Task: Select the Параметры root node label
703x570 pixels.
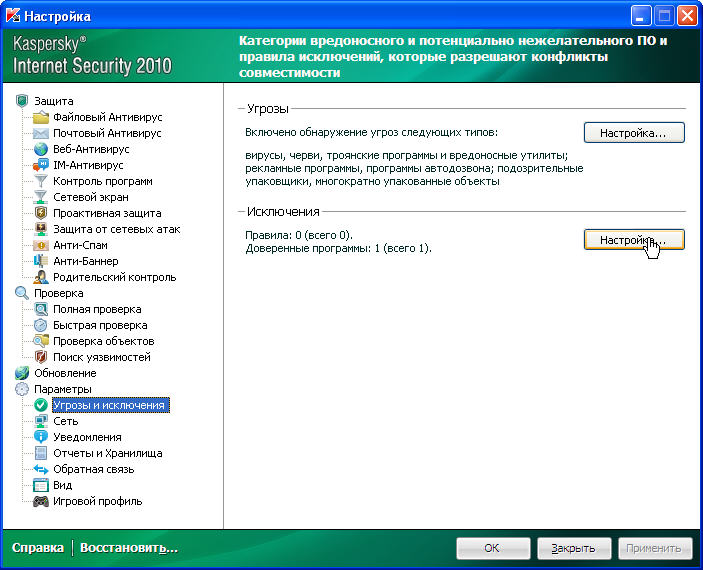Action: (63, 389)
